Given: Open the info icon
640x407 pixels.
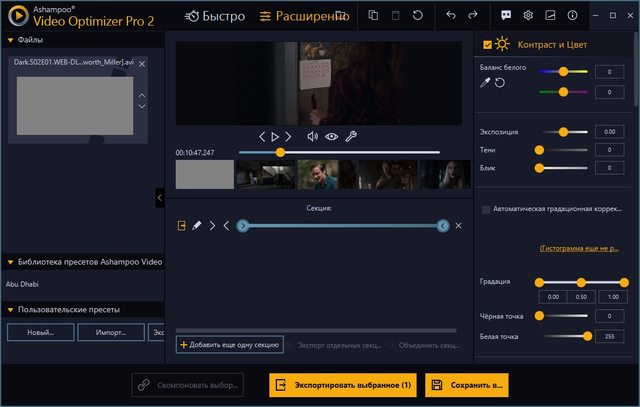Looking at the screenshot, I should (572, 16).
